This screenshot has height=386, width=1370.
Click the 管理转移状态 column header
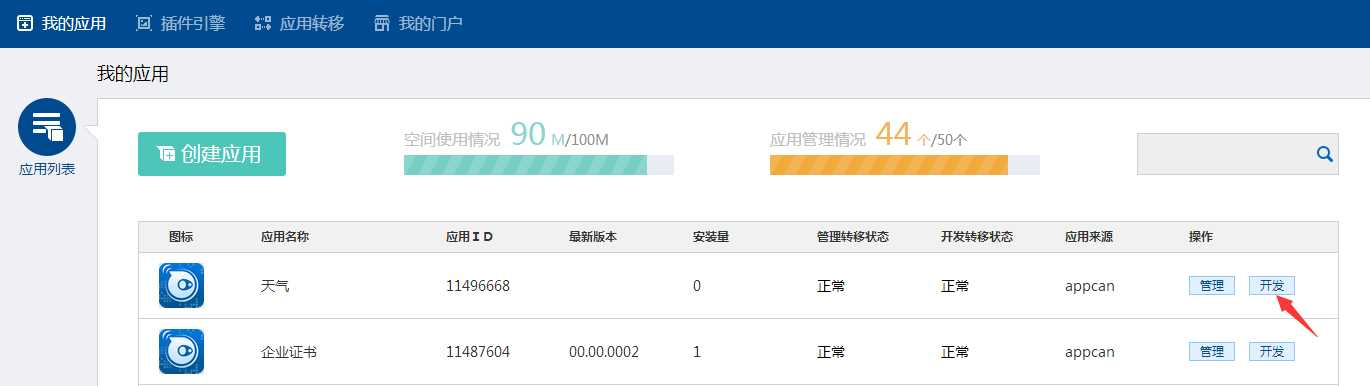[x=853, y=237]
